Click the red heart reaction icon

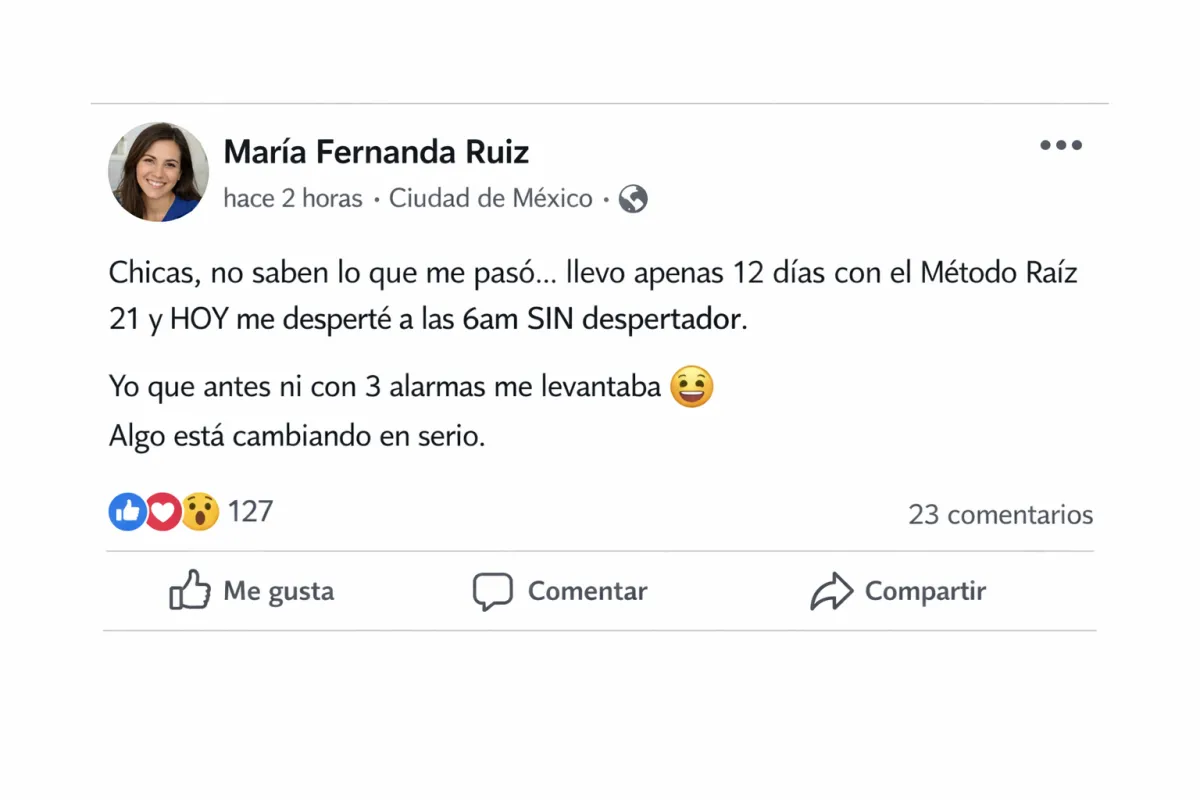163,512
